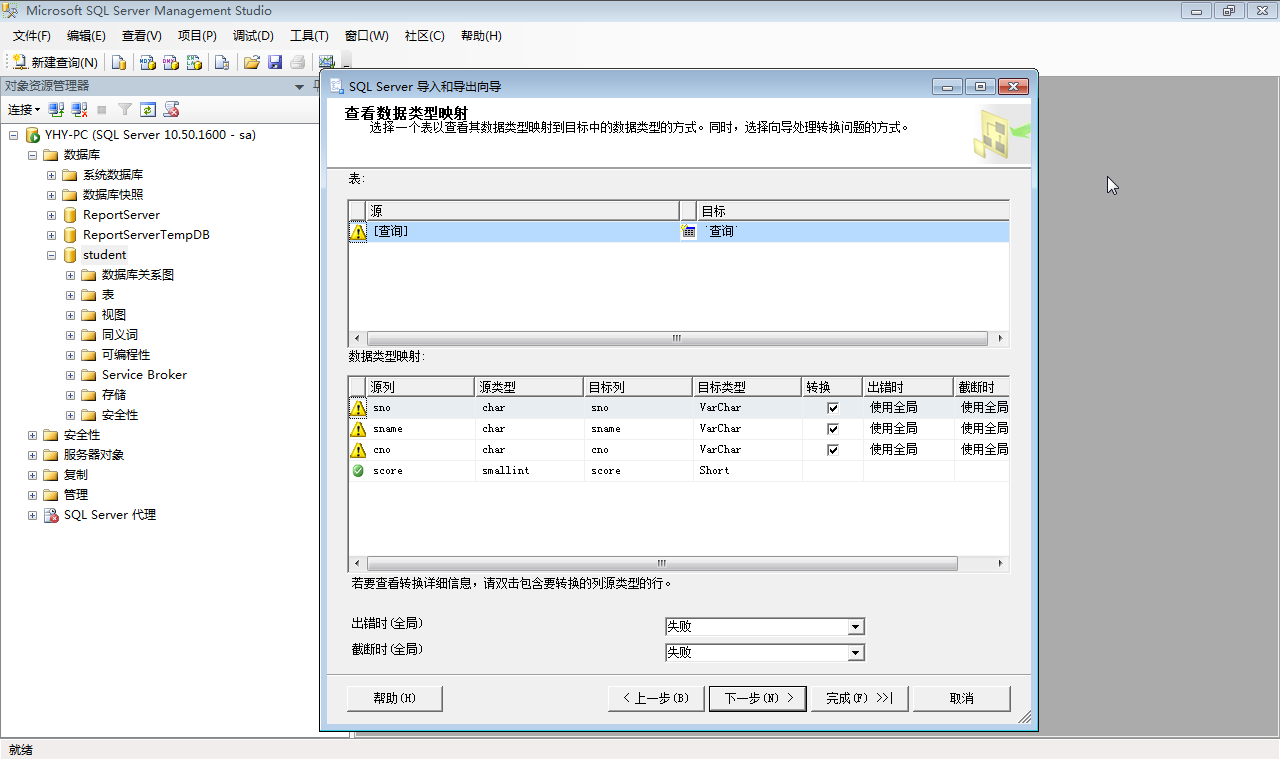Select the 管理 tree item
The height and width of the screenshot is (760, 1280).
[x=76, y=495]
